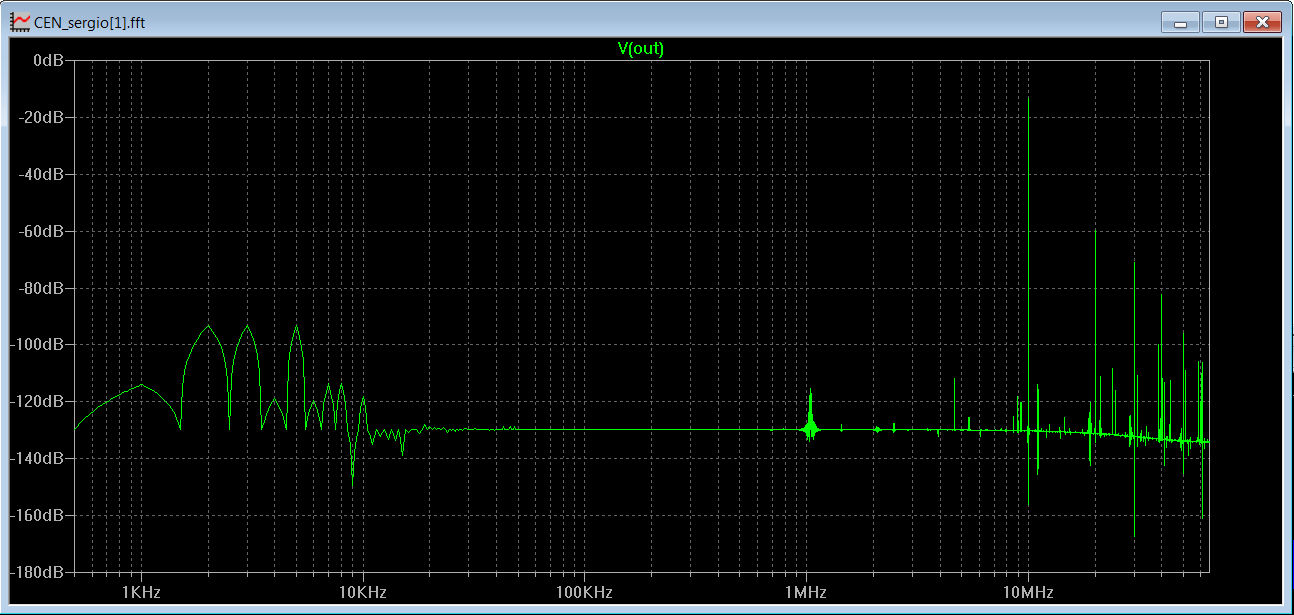Click the -140dB vertical axis label
The image size is (1294, 615).
(38, 459)
